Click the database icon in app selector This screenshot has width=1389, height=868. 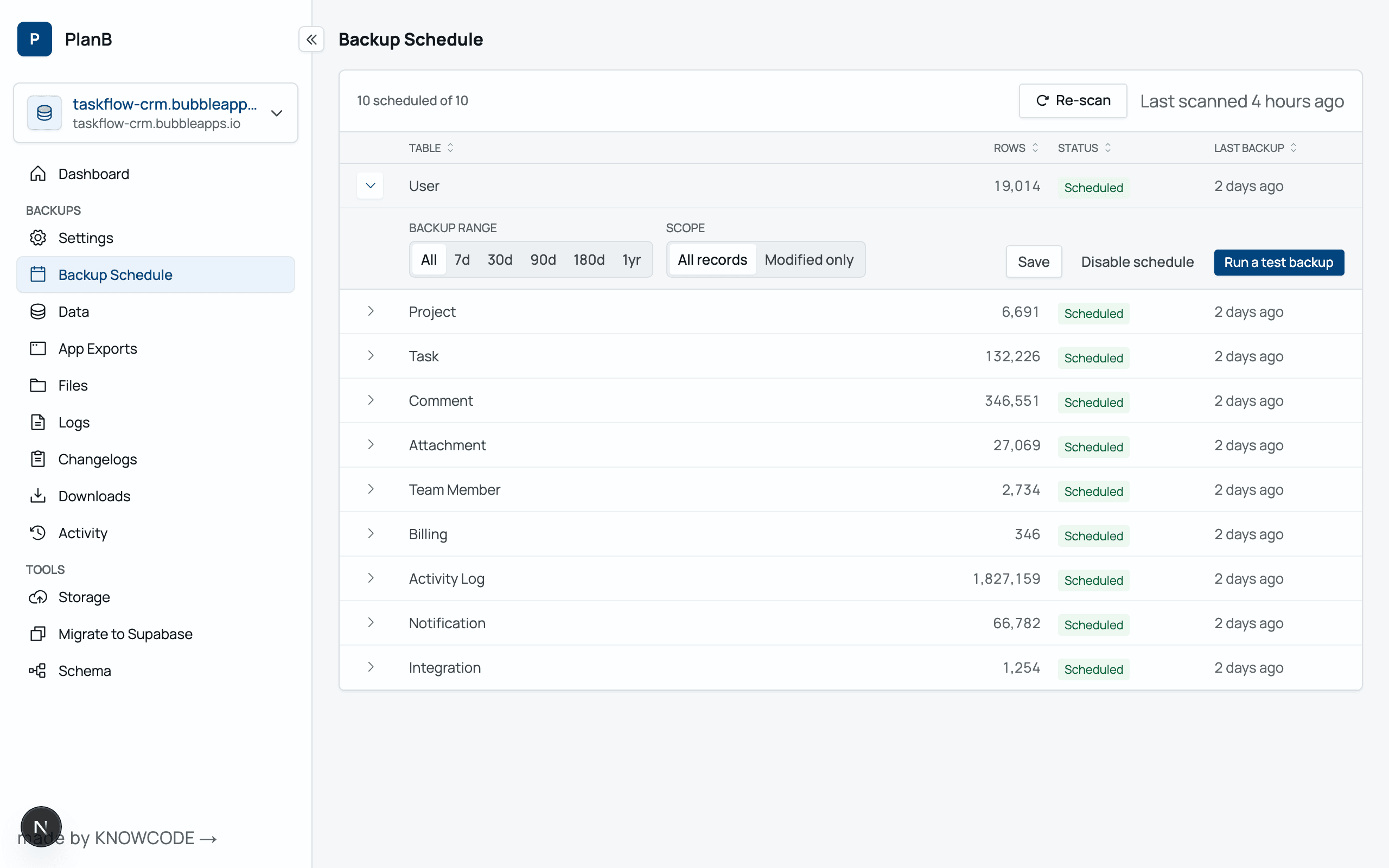pos(44,113)
